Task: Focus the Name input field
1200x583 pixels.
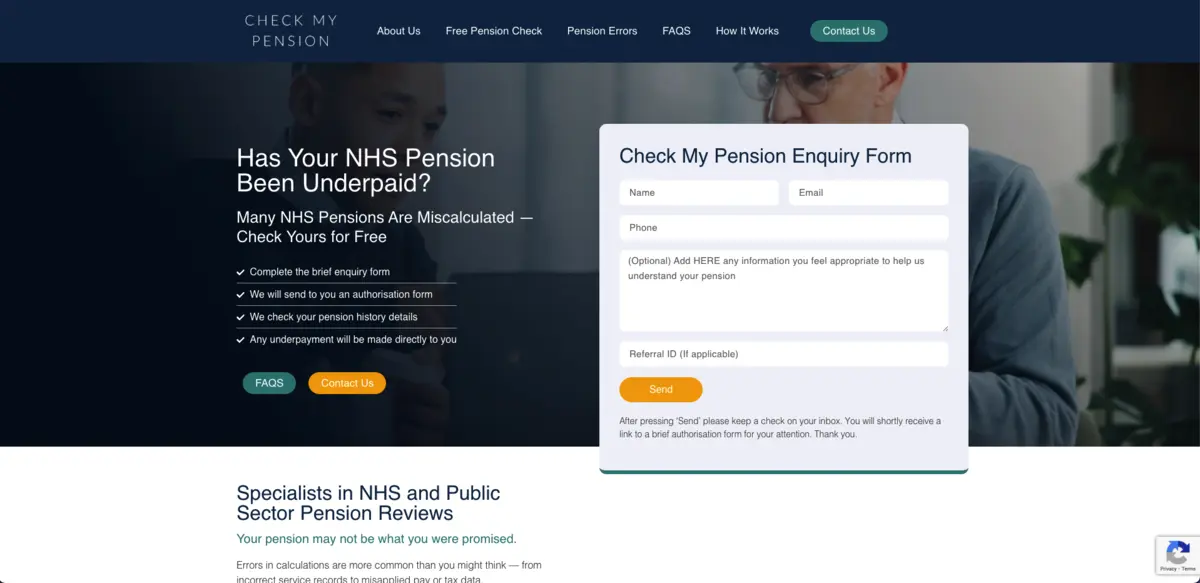Action: pos(699,193)
